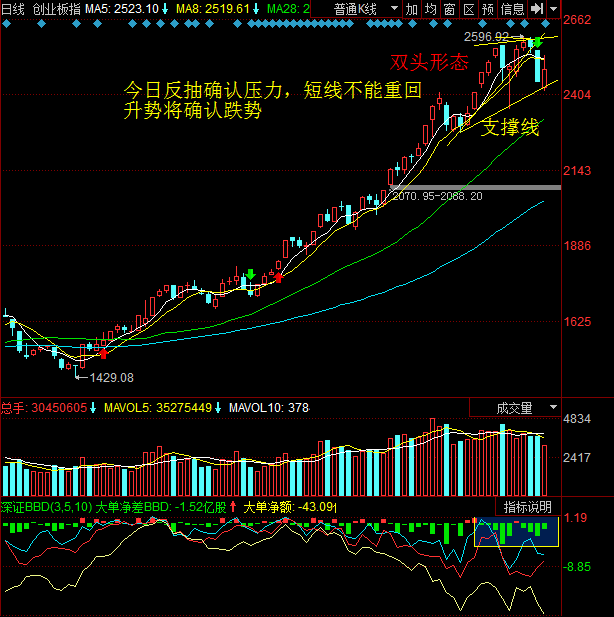This screenshot has height=617, width=614.
Task: Click the 2143 price axis label
Action: (577, 170)
